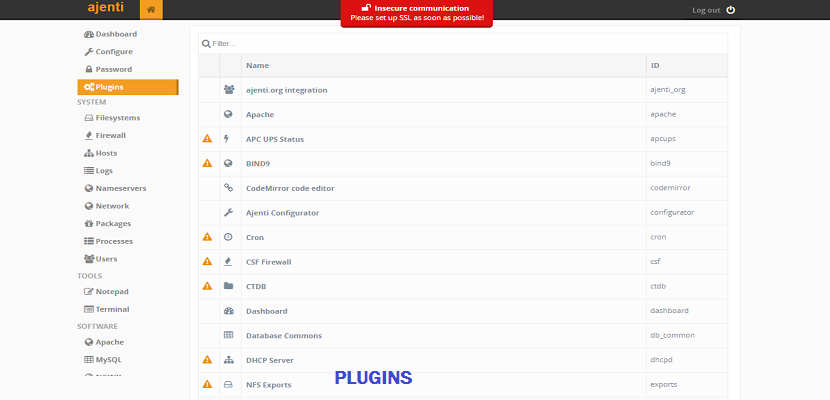Click the gauge icon in Dashboard plugin row

click(229, 311)
